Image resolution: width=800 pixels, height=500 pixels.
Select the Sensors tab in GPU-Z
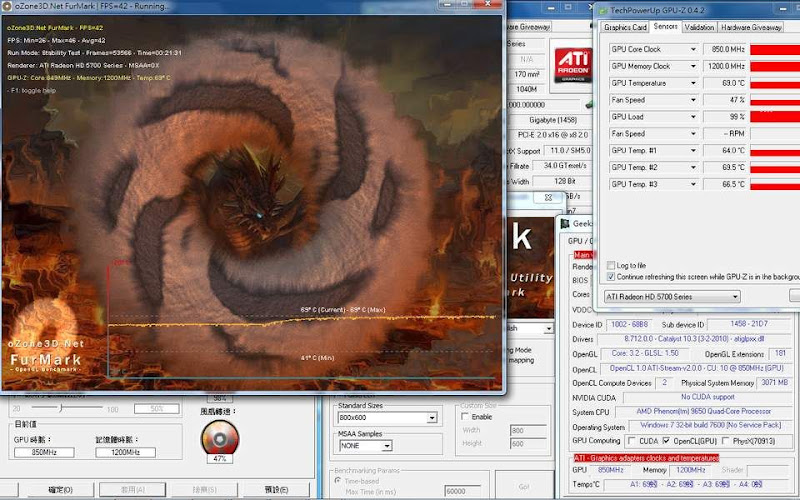pos(665,27)
